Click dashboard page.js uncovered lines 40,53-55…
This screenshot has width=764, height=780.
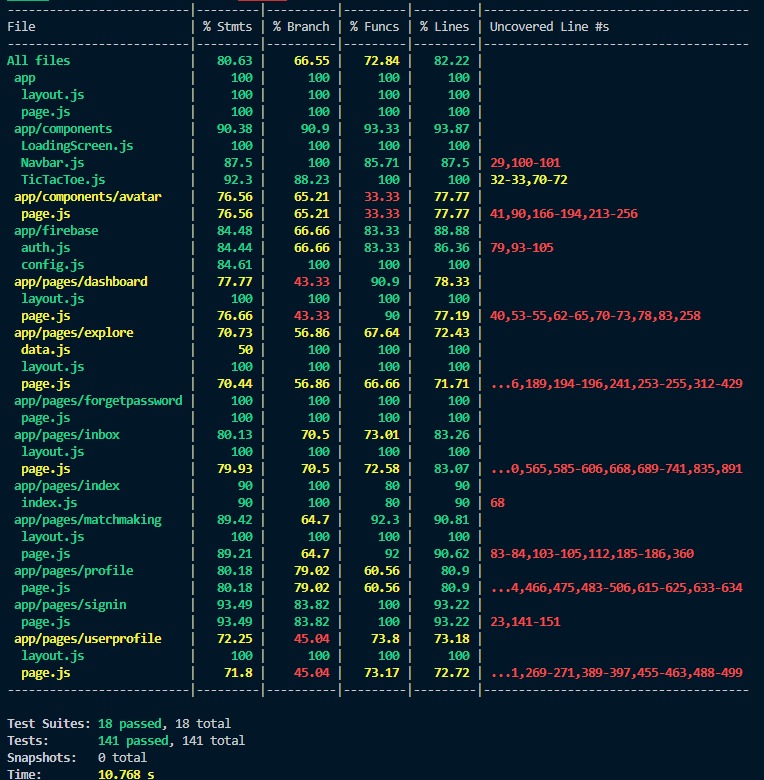coord(595,316)
